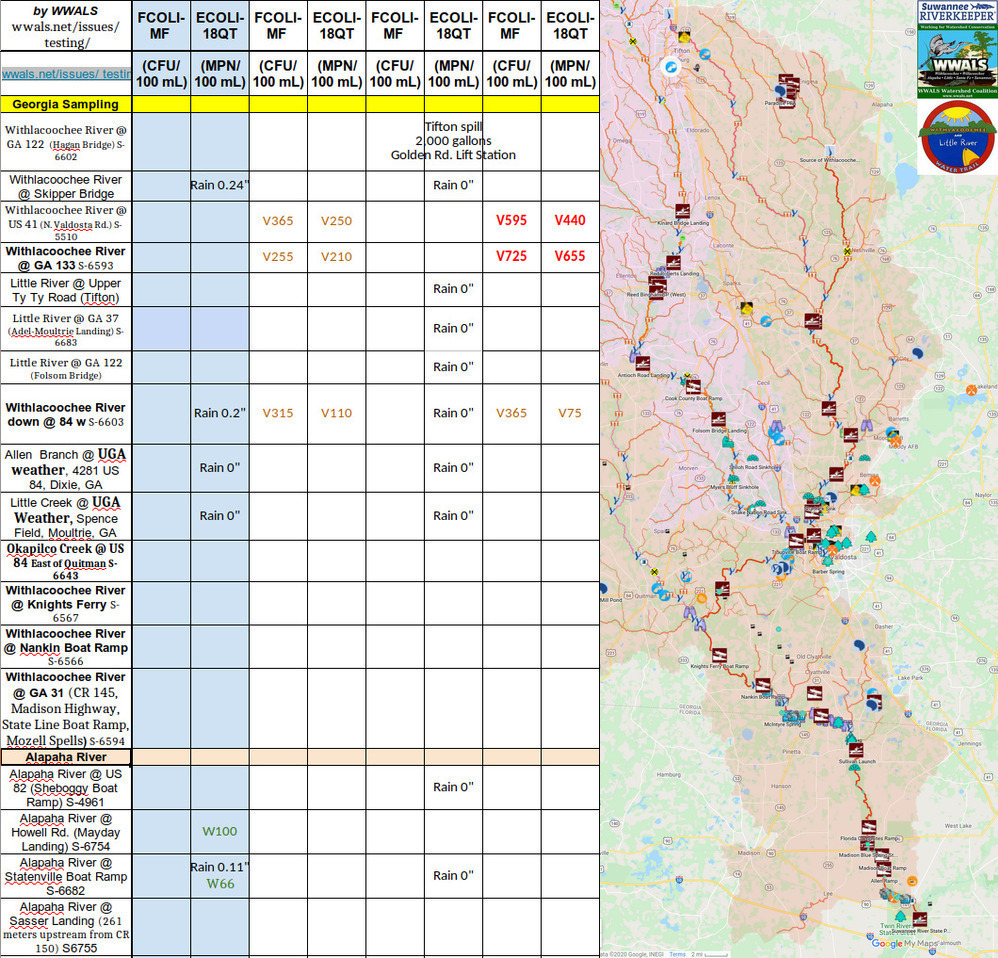
Task: Click the Withlacoochee and Little River Water Trail logo
Action: point(957,138)
